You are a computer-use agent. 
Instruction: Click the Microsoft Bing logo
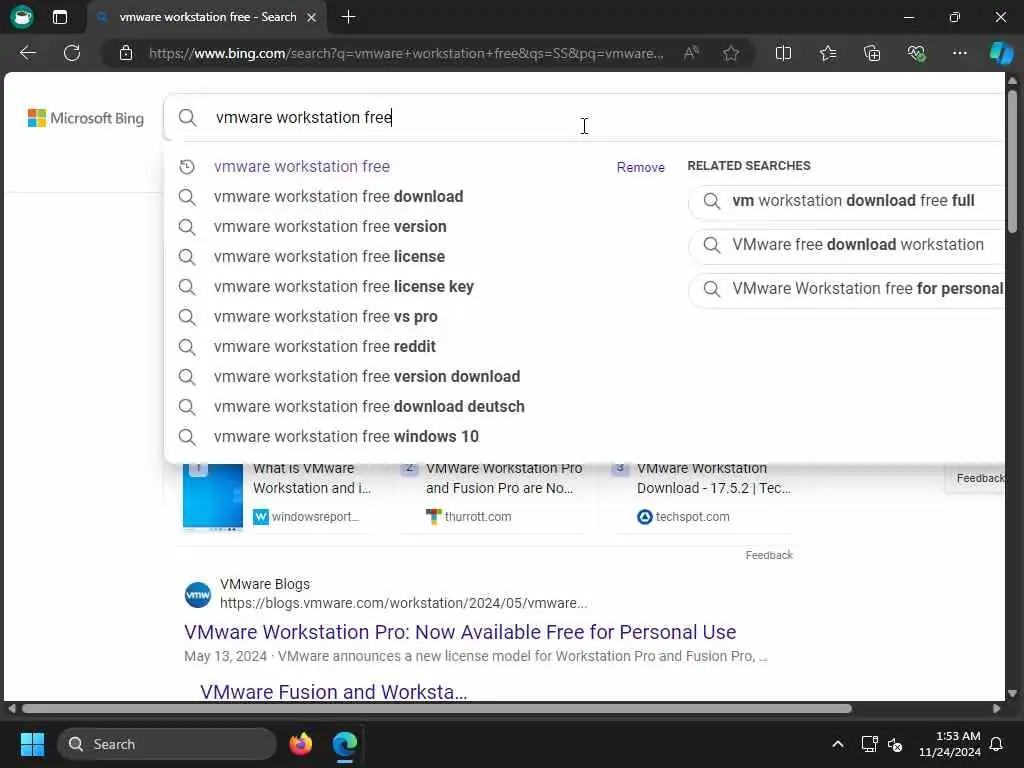point(86,118)
